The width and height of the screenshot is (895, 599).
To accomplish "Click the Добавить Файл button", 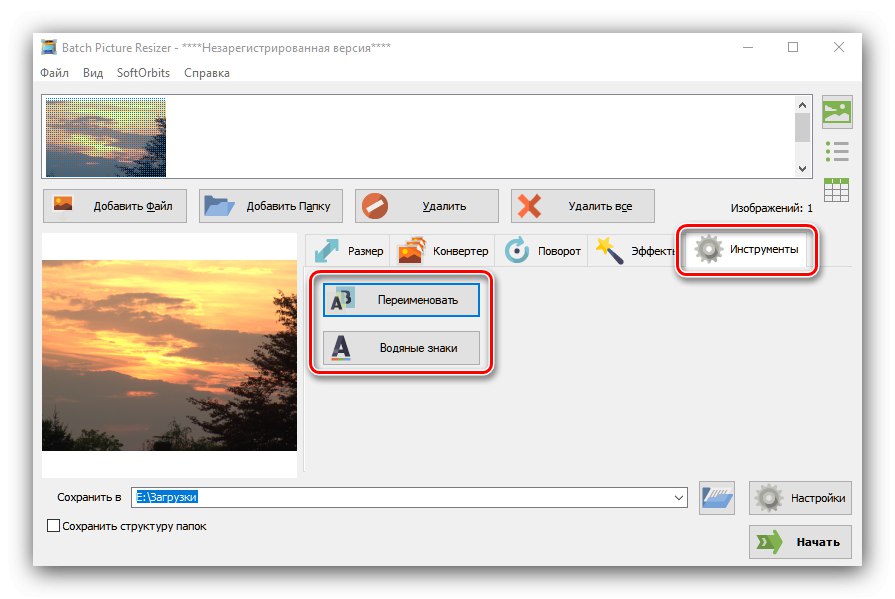I will point(115,206).
